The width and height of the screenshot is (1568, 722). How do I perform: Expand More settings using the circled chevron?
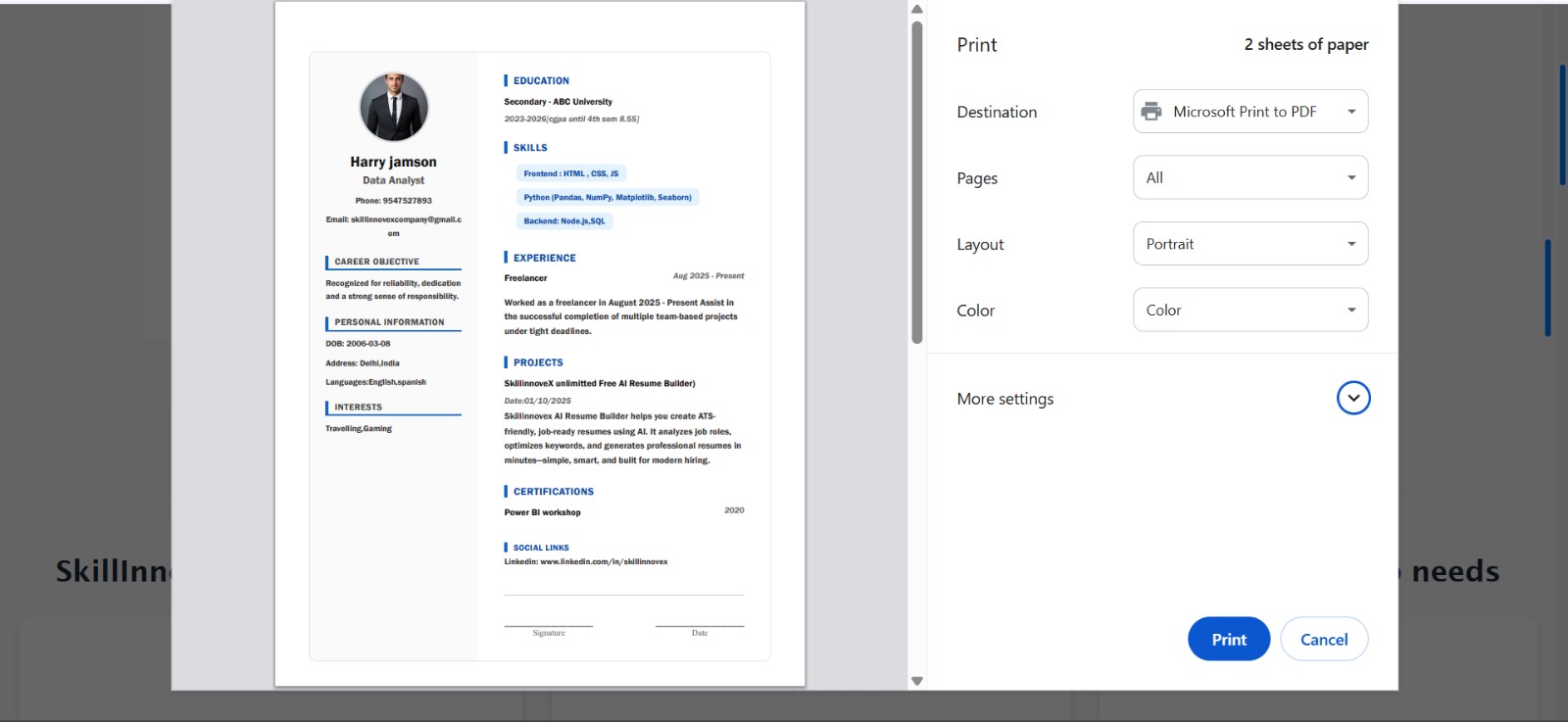click(x=1352, y=398)
